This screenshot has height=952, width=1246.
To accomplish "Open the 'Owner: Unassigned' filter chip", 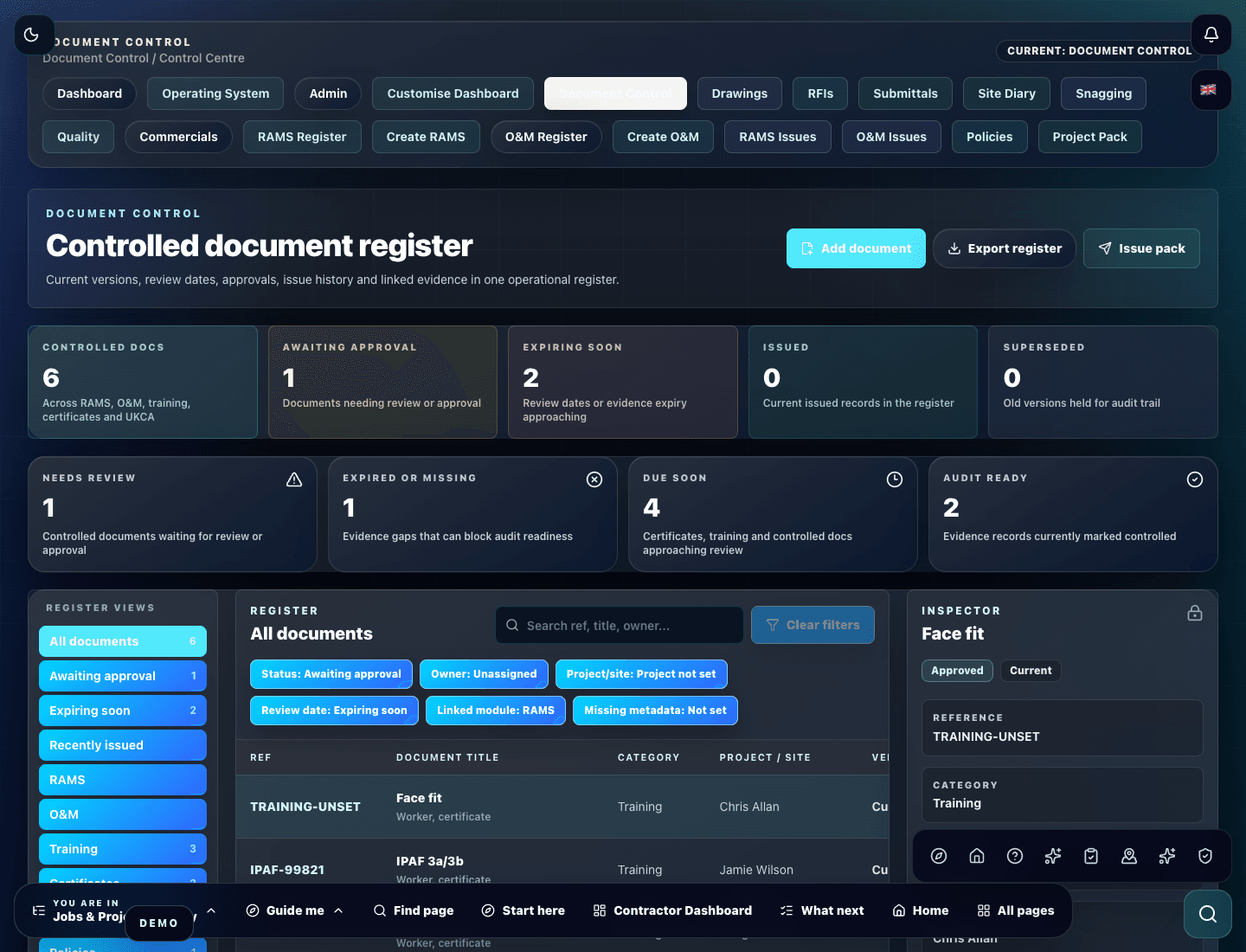I will click(x=484, y=674).
